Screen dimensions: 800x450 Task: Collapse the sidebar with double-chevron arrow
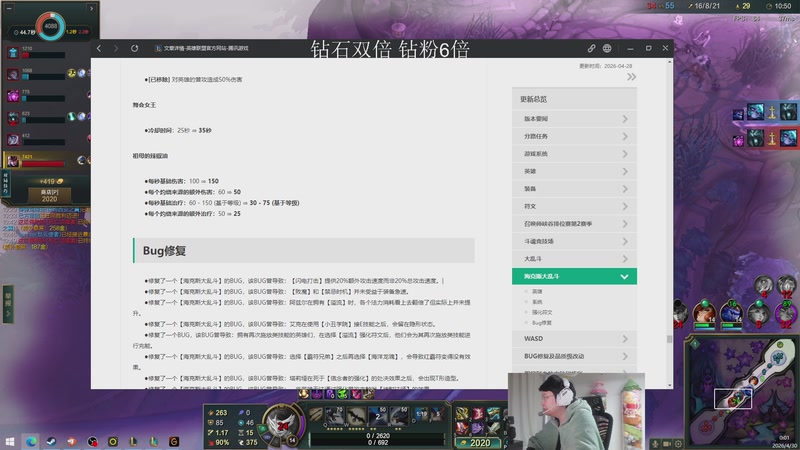(x=632, y=77)
